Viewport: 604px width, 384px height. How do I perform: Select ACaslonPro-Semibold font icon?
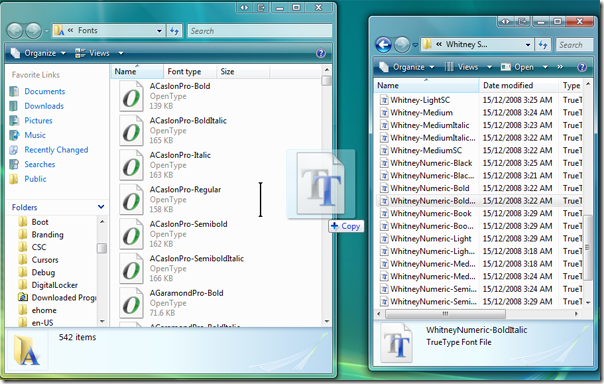click(x=131, y=234)
